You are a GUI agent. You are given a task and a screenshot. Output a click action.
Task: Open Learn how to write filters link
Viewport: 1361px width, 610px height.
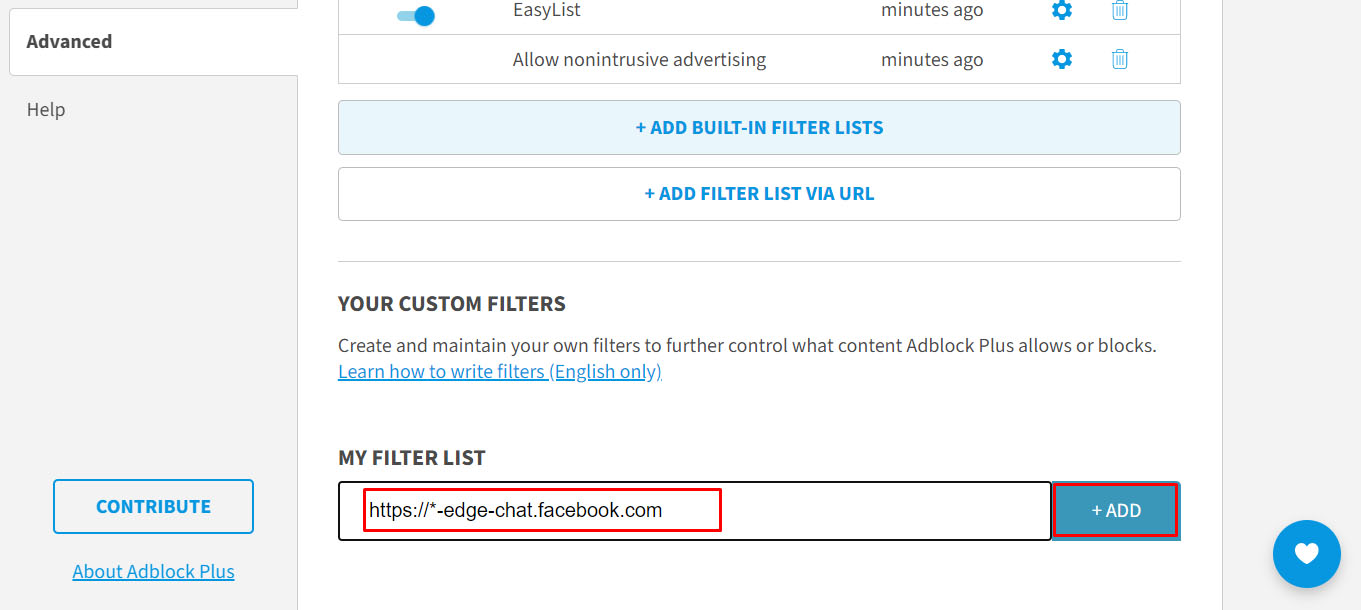point(500,372)
